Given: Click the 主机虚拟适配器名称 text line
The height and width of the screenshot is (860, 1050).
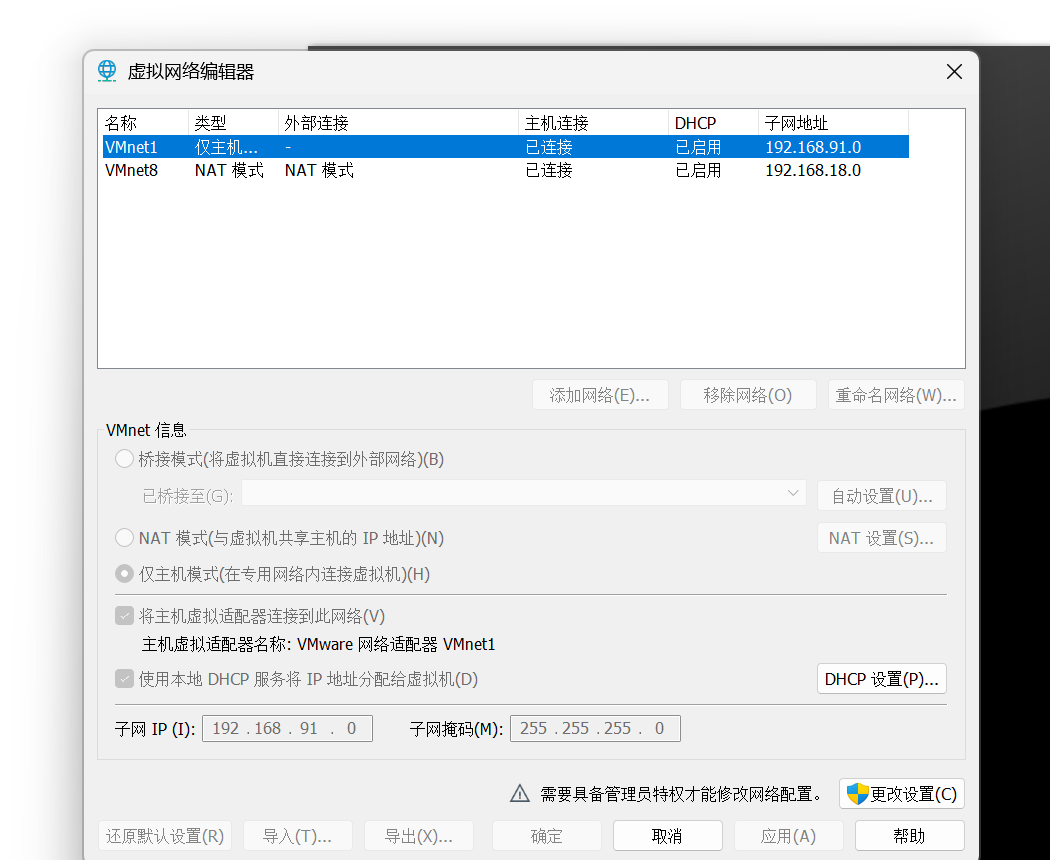Looking at the screenshot, I should tap(318, 644).
